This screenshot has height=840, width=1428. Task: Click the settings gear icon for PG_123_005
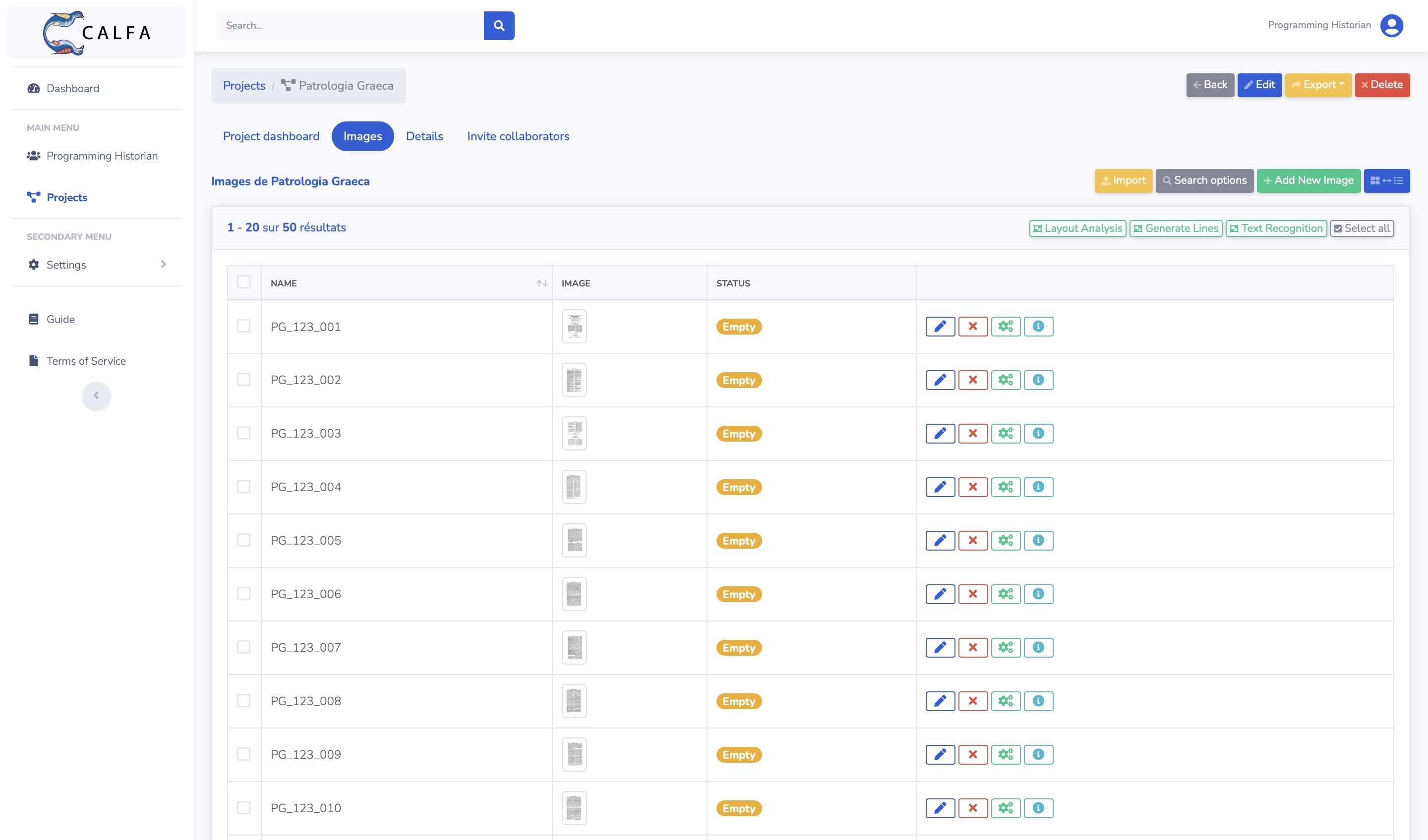[x=1006, y=540]
